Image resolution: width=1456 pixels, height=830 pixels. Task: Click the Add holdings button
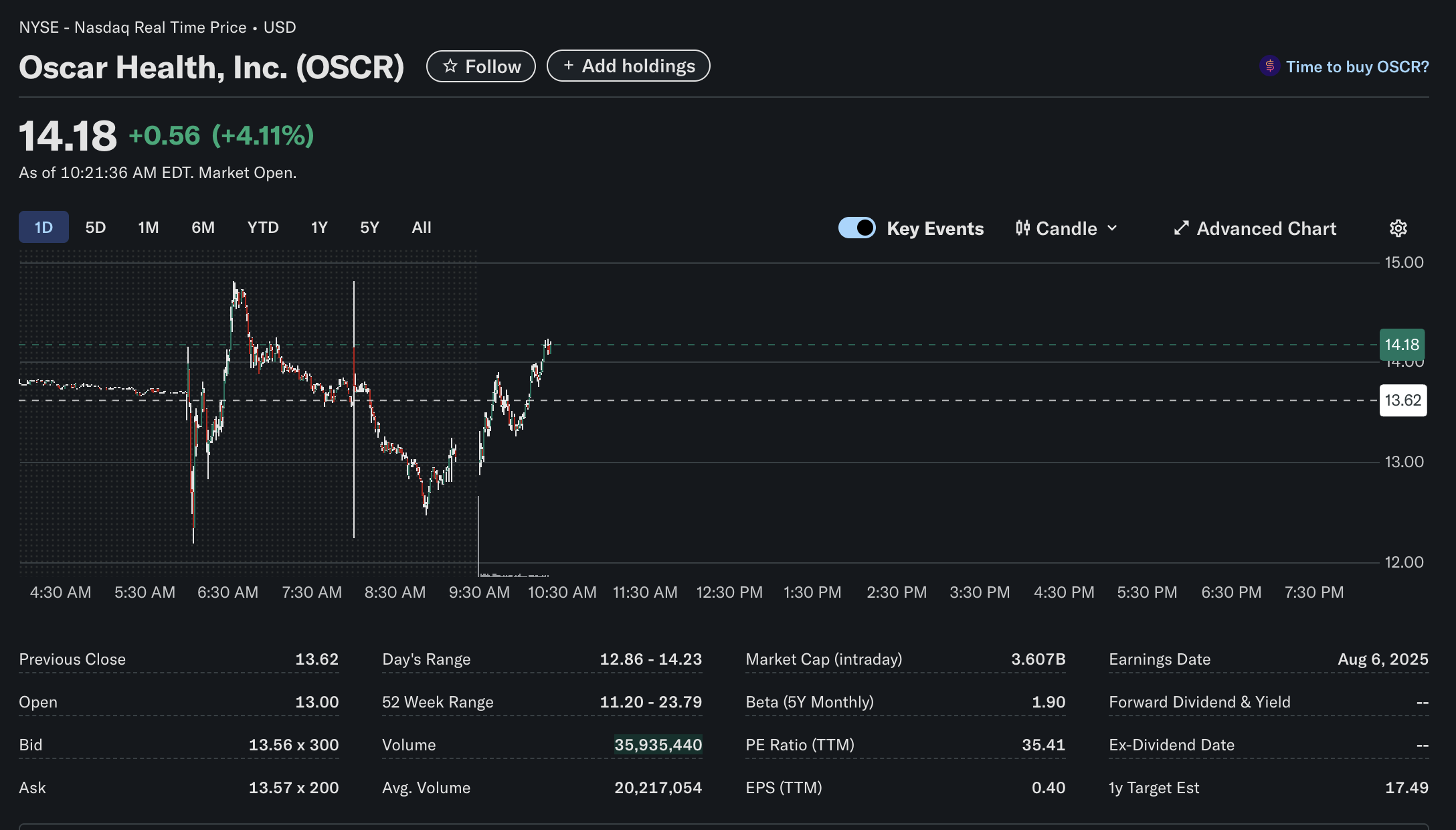(628, 66)
